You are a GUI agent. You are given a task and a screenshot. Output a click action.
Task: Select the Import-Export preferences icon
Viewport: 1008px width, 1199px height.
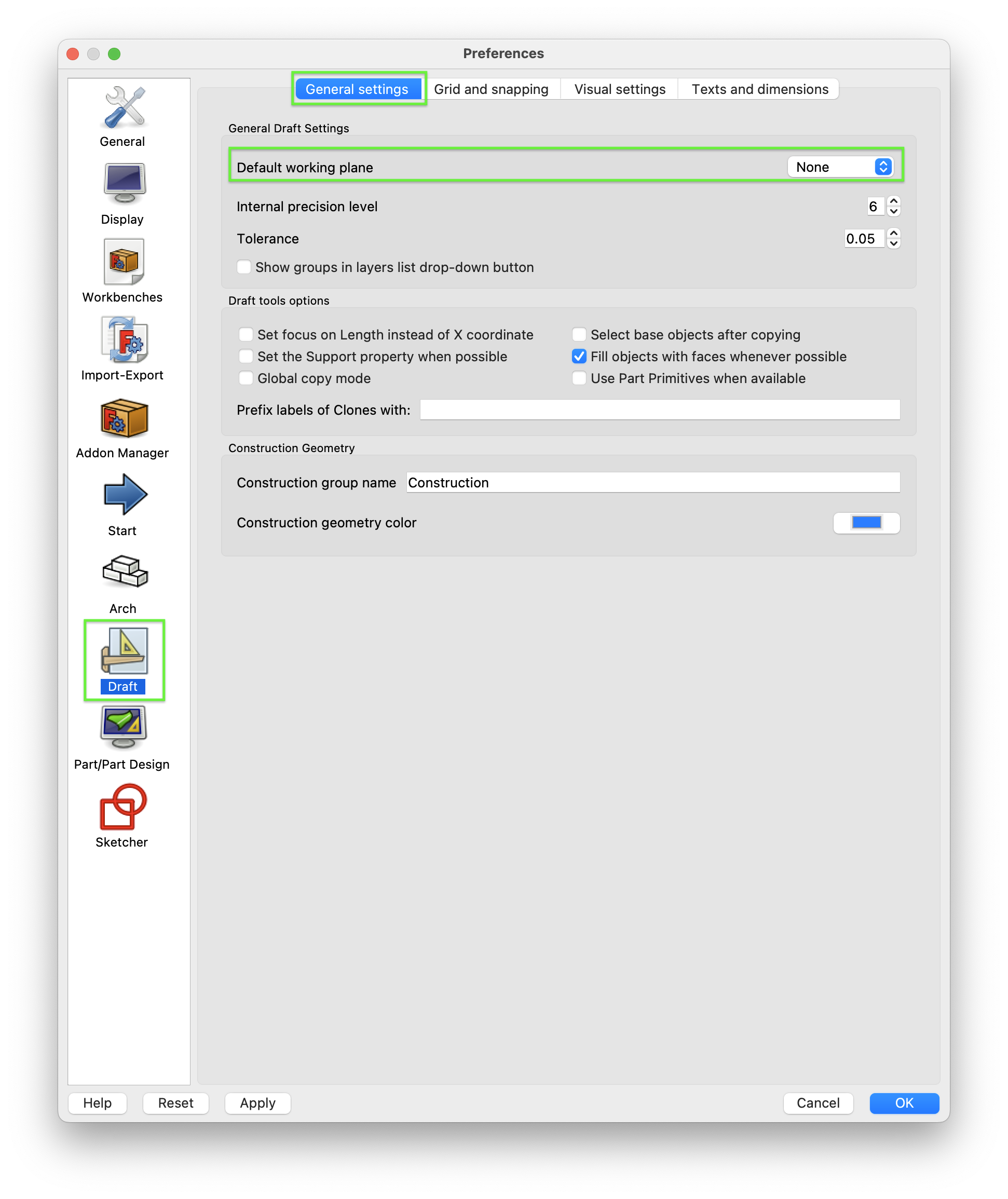click(125, 339)
